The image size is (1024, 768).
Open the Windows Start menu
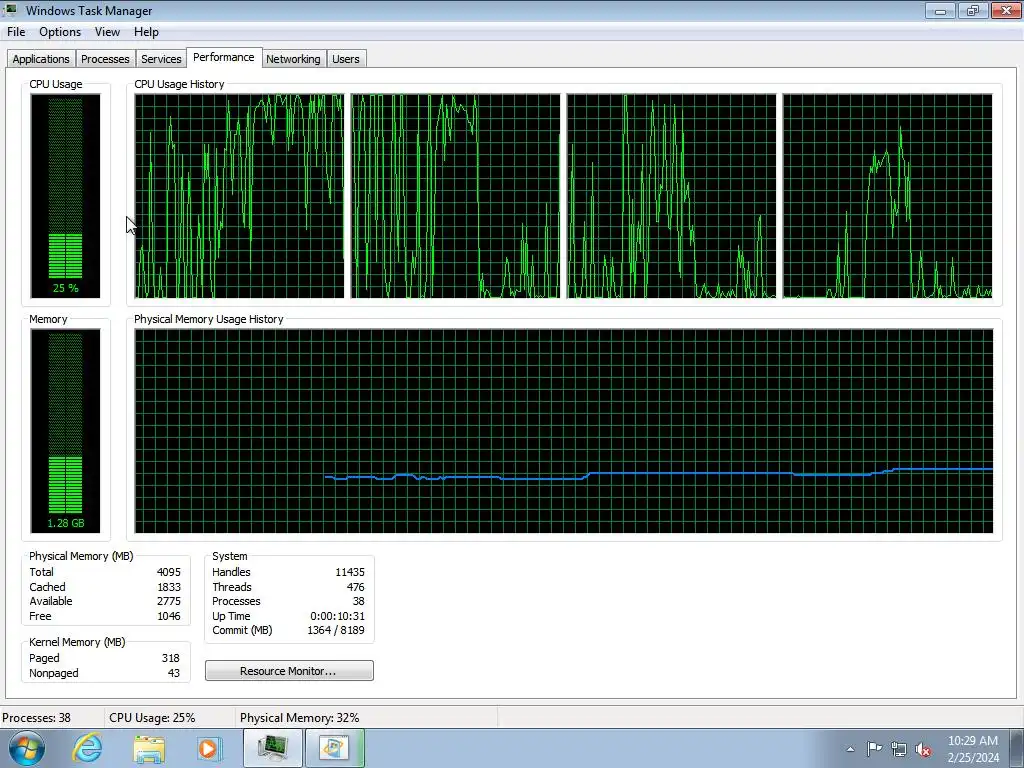[x=27, y=748]
